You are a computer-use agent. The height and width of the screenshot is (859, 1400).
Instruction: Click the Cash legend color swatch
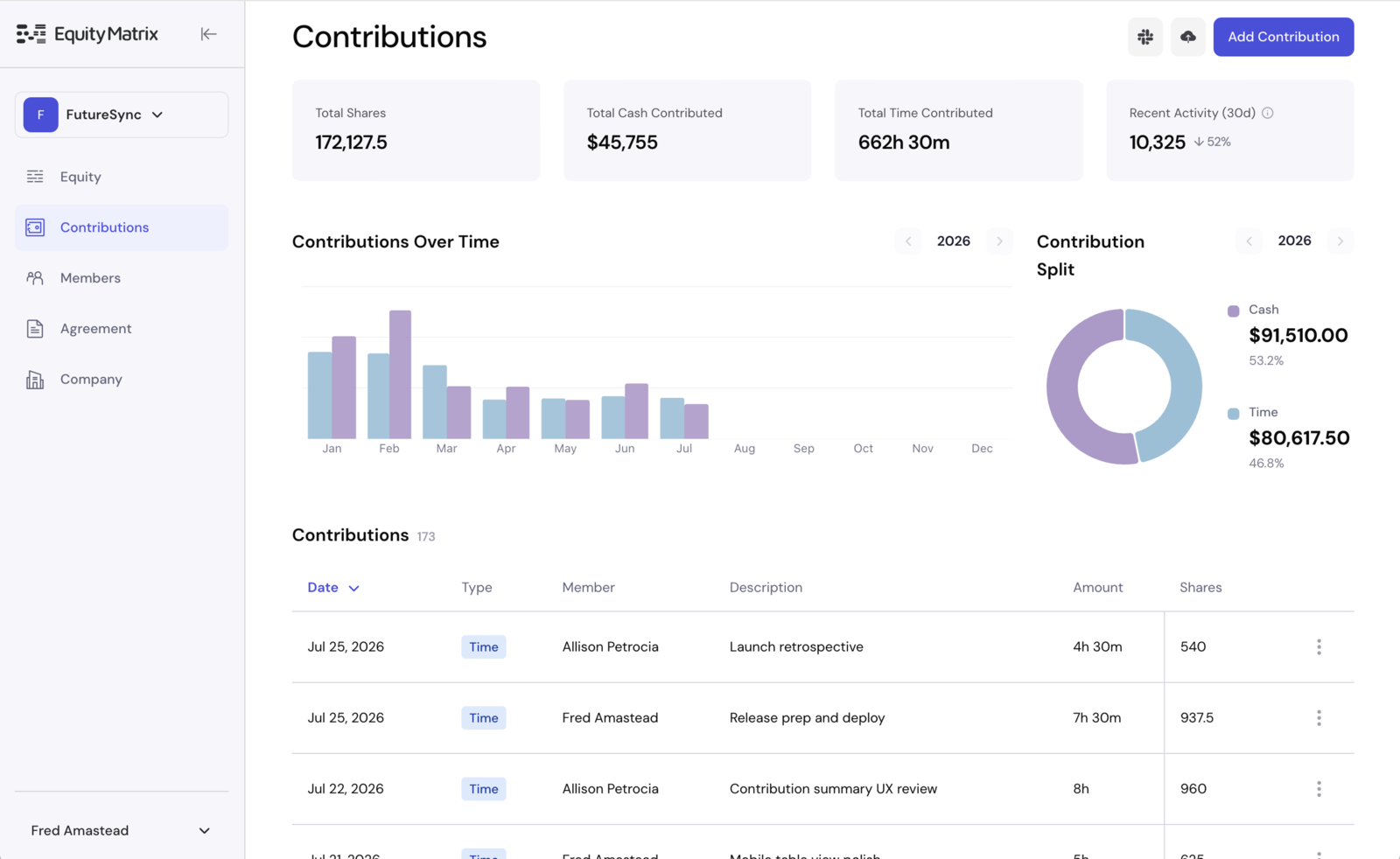click(1234, 311)
